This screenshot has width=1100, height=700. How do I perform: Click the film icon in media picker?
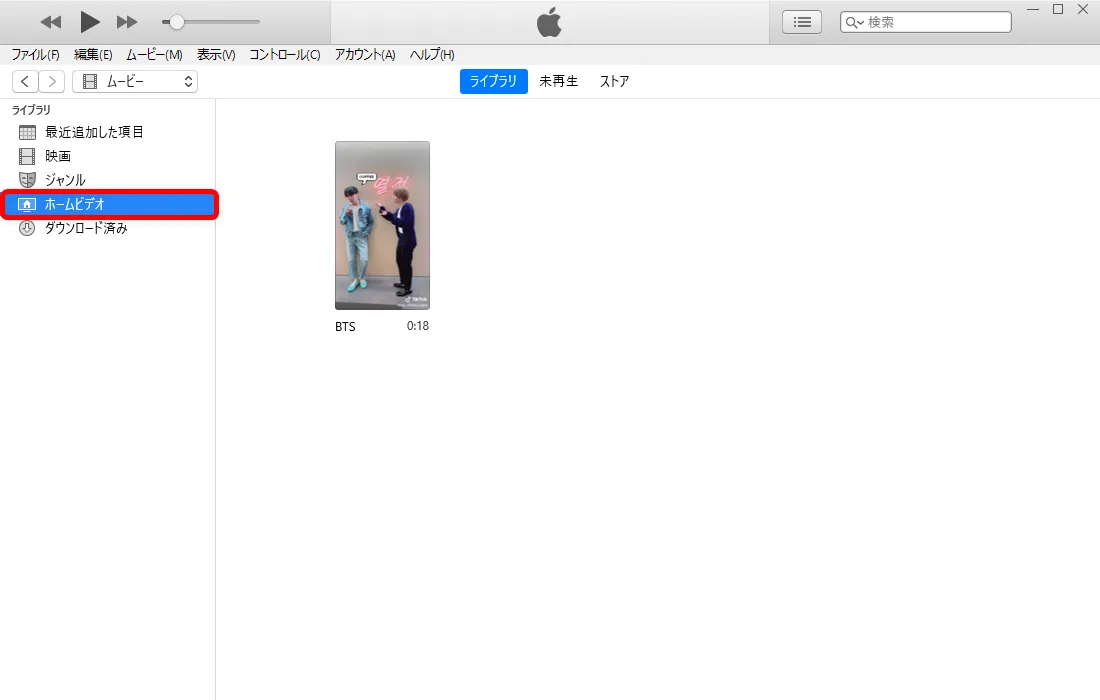(x=90, y=81)
